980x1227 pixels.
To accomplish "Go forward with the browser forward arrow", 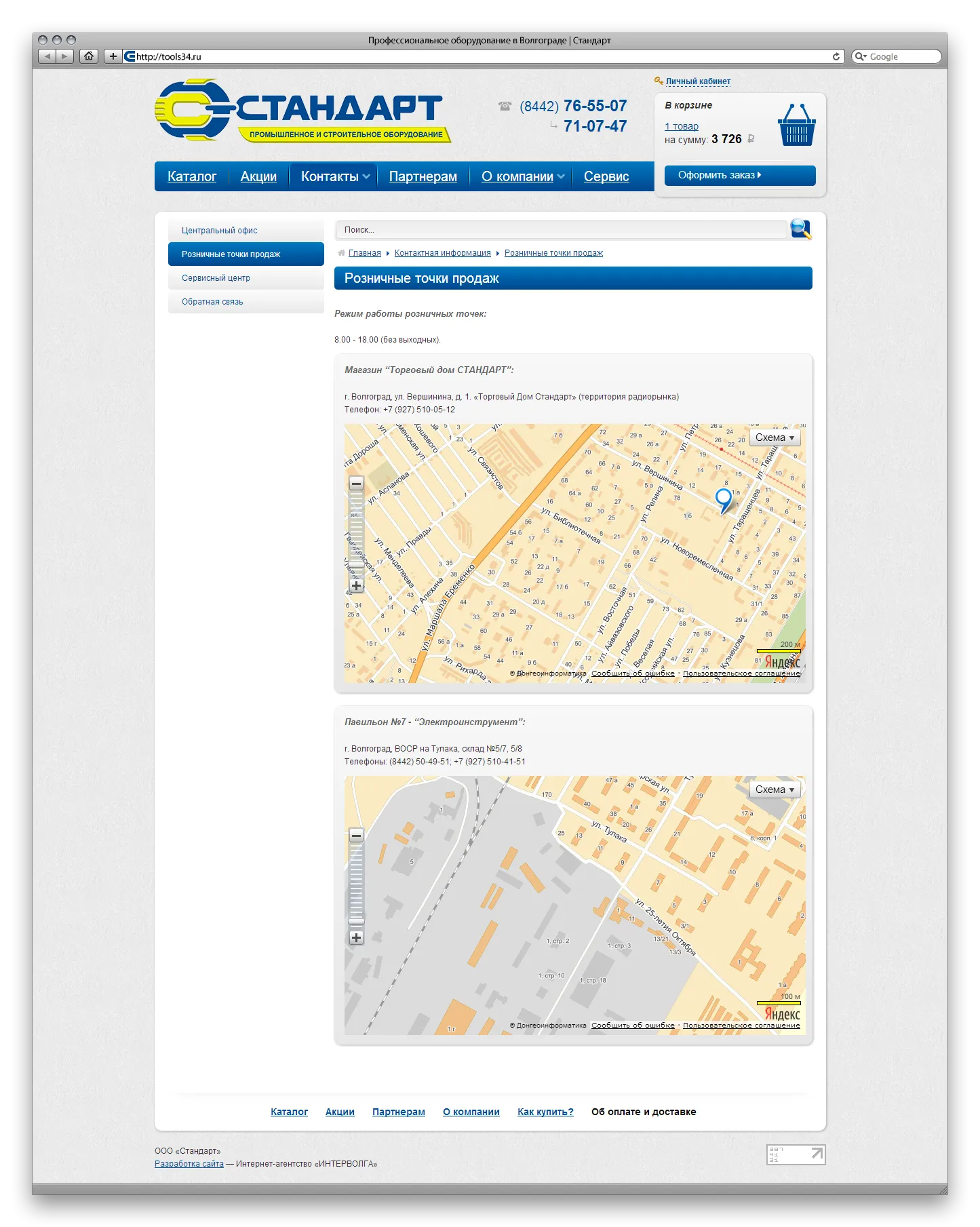I will [64, 56].
